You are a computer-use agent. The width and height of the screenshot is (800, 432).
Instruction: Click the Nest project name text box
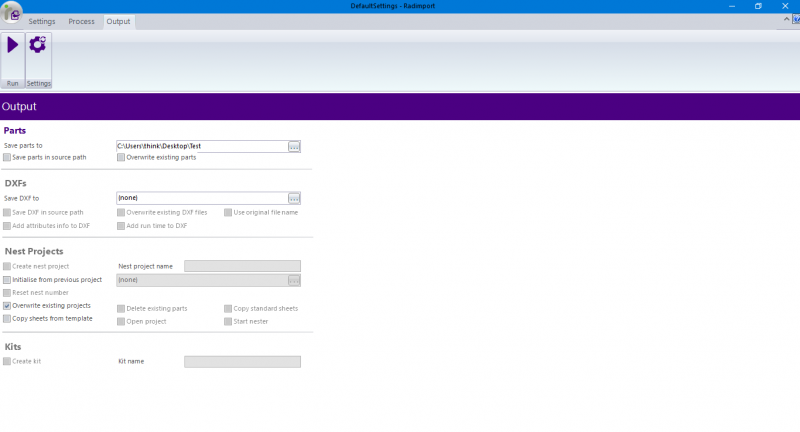click(x=242, y=266)
